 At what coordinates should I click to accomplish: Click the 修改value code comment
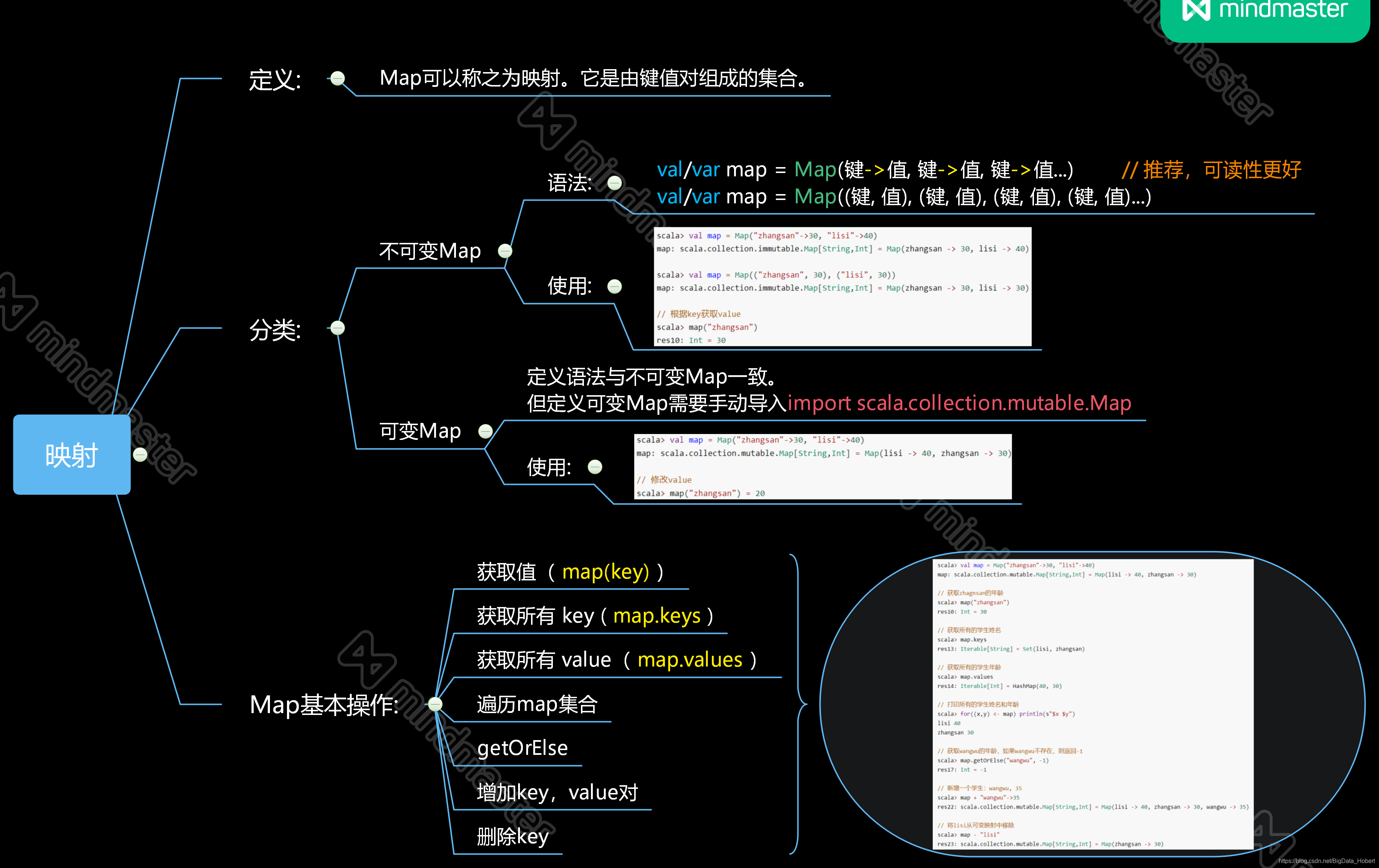[x=664, y=480]
